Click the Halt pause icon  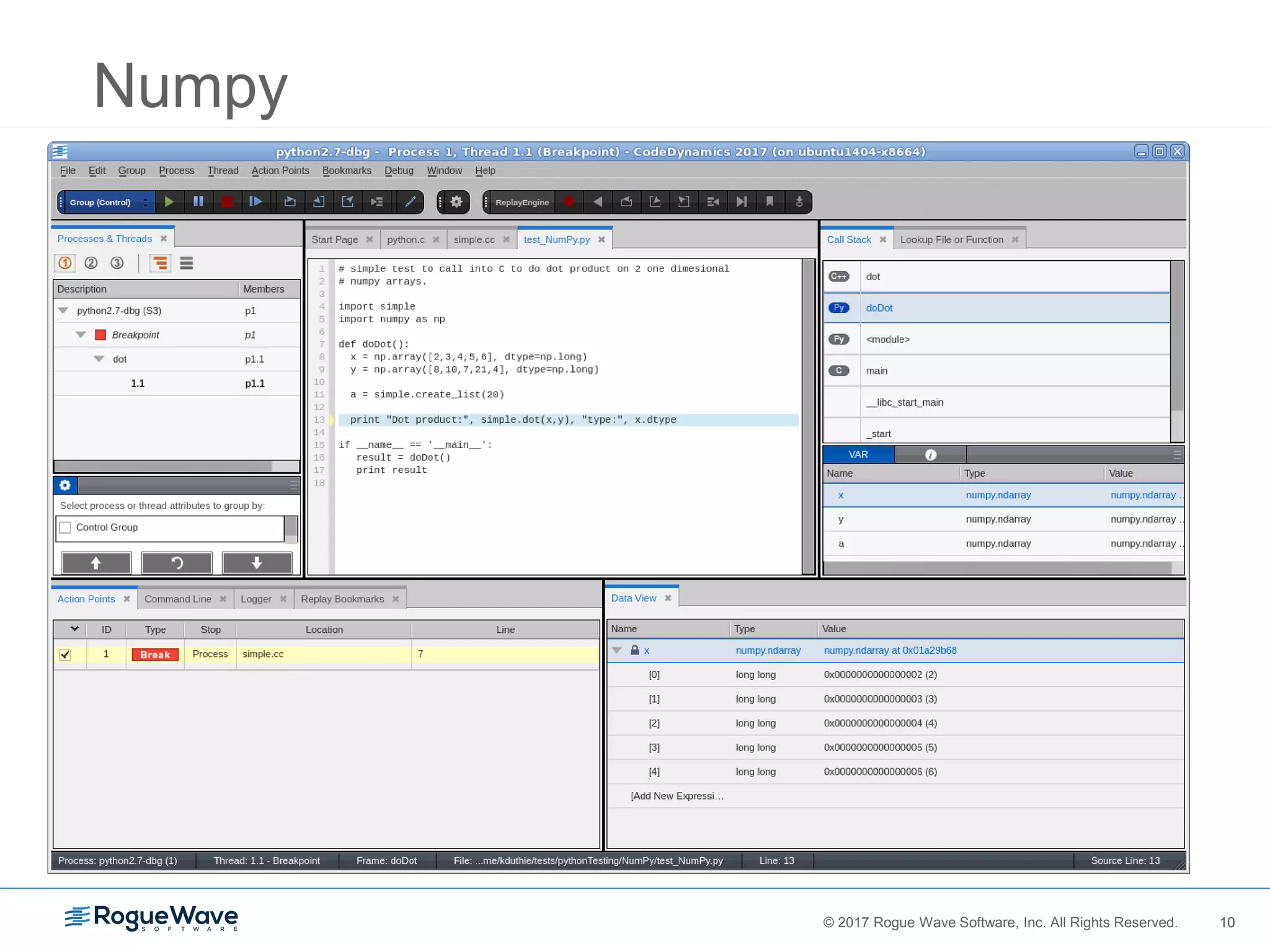point(198,202)
